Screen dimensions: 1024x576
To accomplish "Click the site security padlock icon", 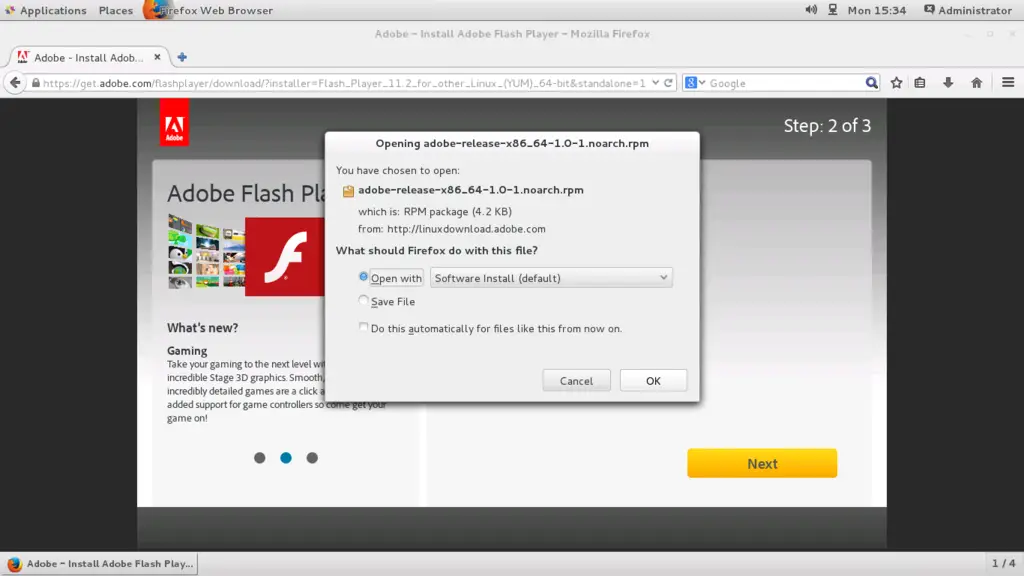I will pos(36,83).
